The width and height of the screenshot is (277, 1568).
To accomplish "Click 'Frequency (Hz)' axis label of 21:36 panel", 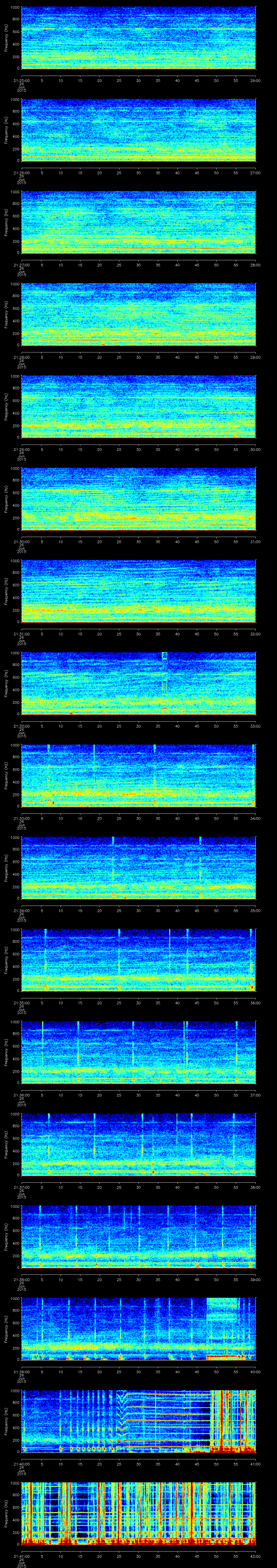I will (x=6, y=1052).
